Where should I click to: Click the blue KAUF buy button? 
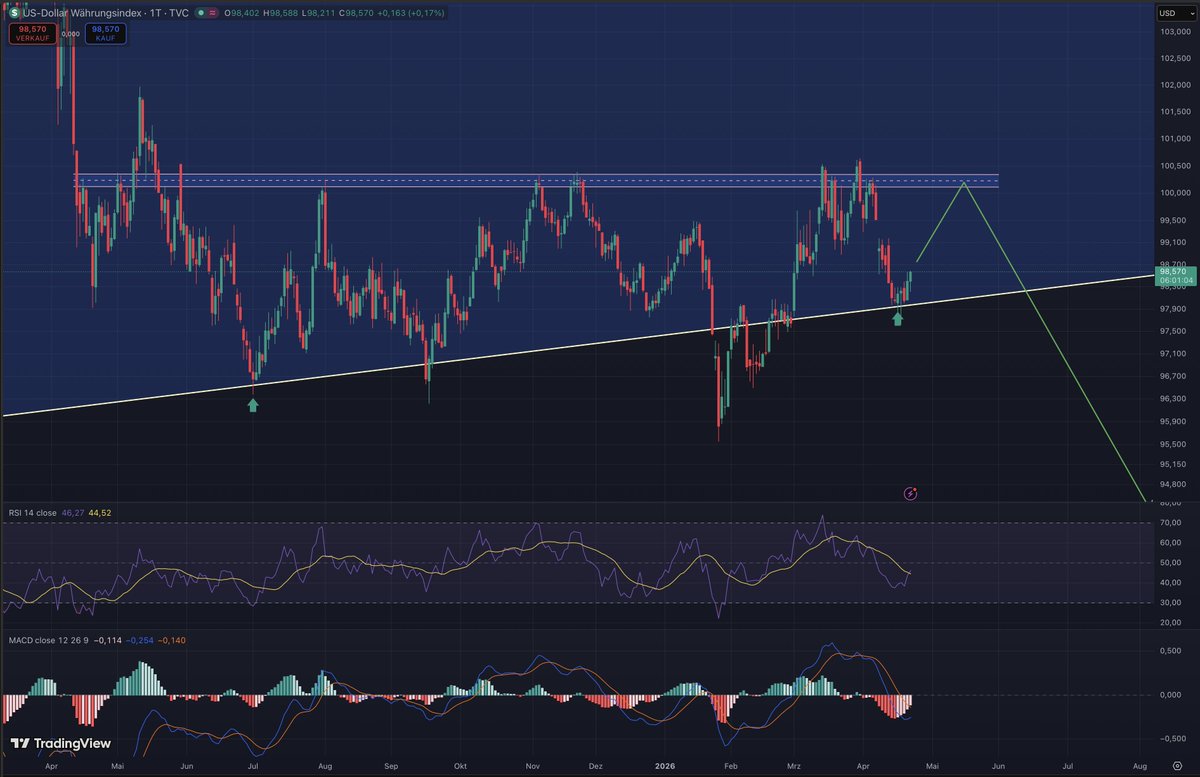point(105,33)
